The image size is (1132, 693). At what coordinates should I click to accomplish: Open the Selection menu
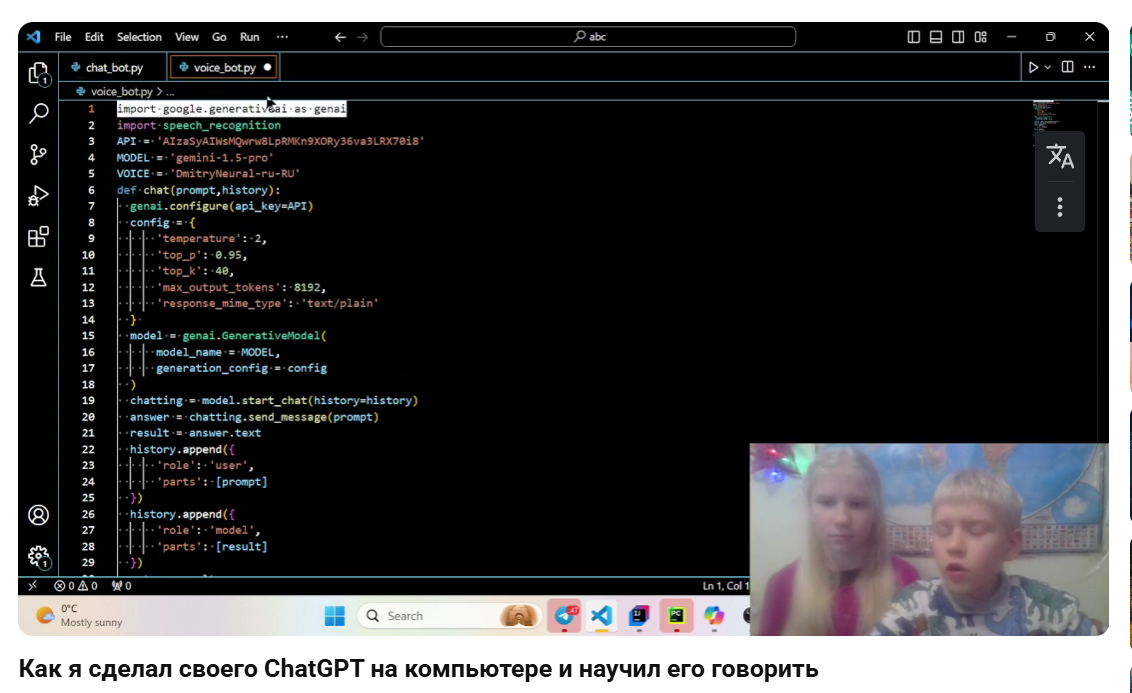click(x=139, y=37)
